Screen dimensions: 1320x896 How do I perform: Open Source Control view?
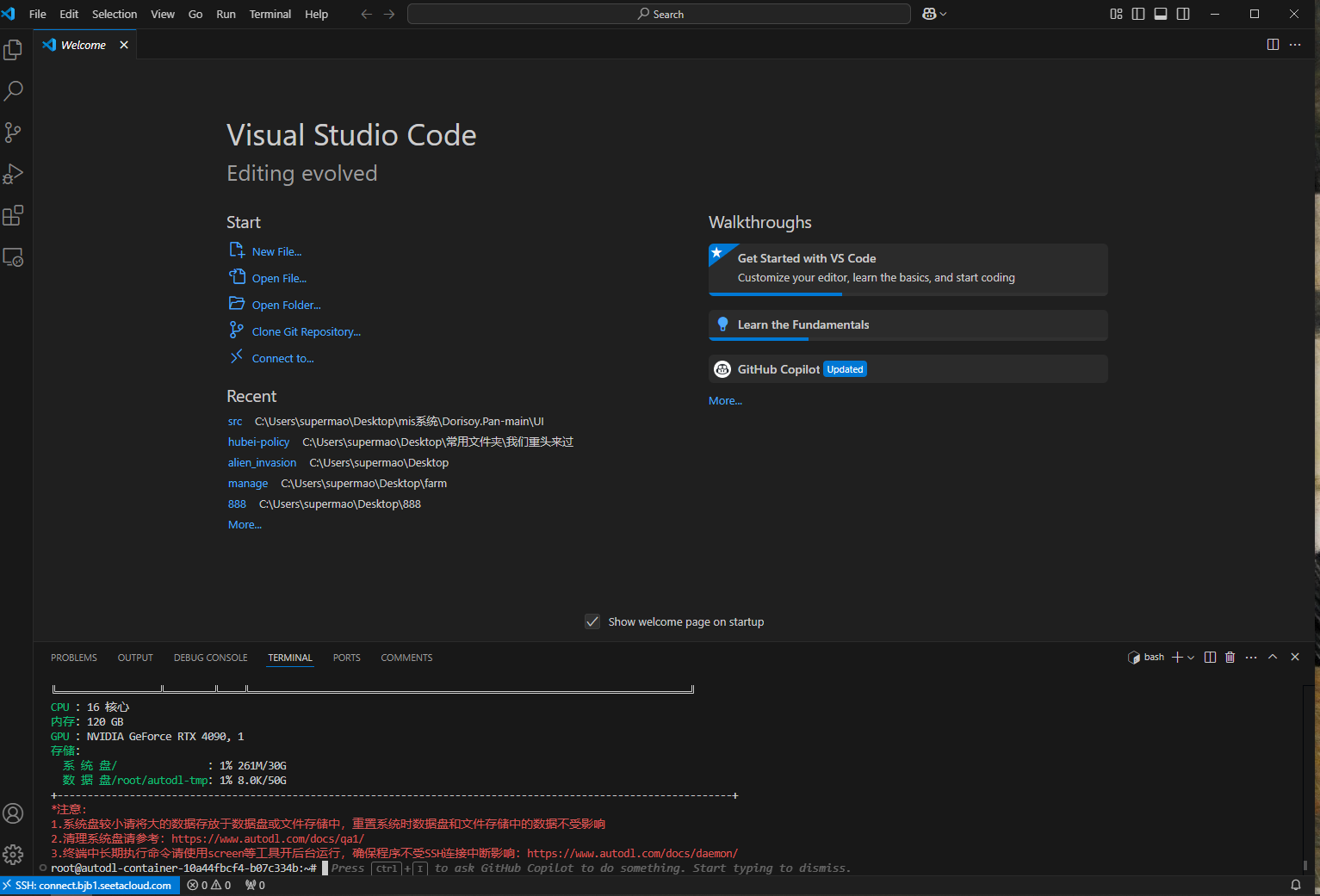click(13, 132)
